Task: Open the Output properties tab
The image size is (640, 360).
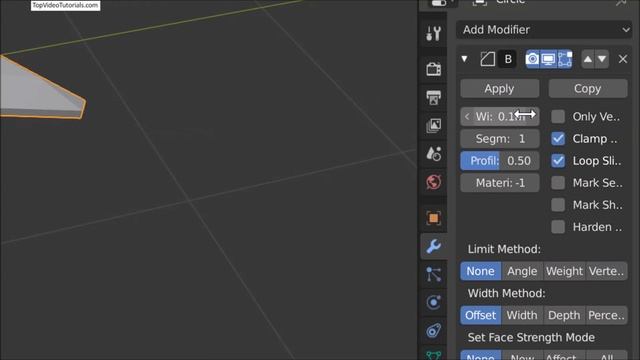Action: (x=433, y=97)
